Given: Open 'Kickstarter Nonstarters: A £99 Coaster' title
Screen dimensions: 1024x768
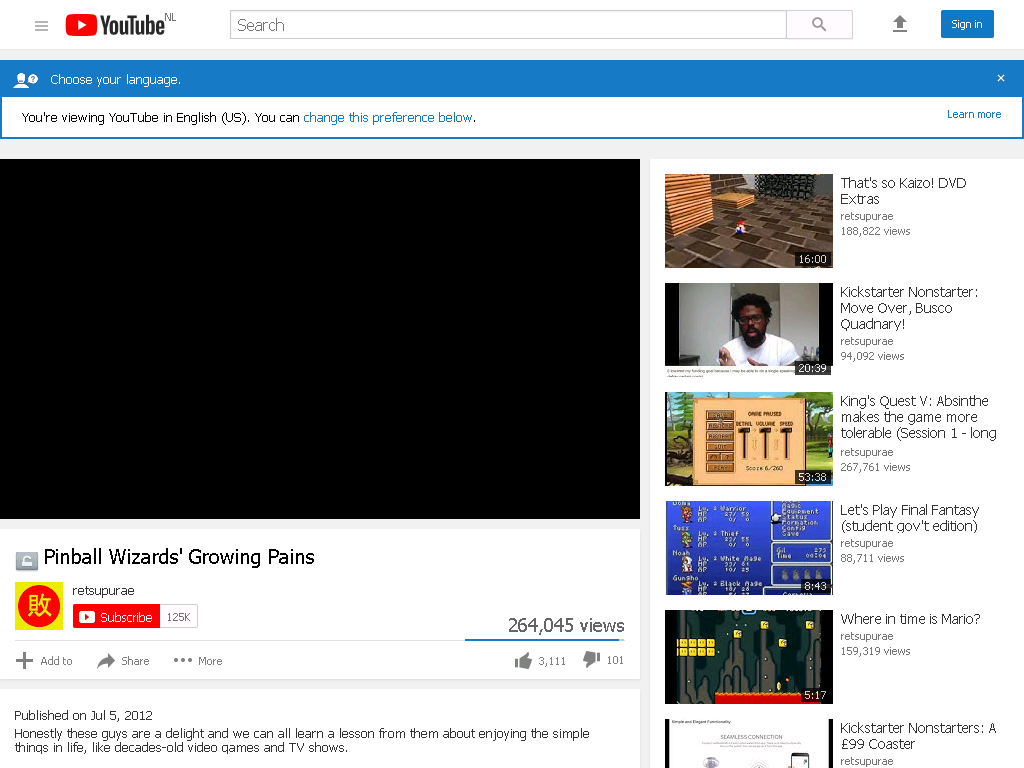Looking at the screenshot, I should point(918,736).
